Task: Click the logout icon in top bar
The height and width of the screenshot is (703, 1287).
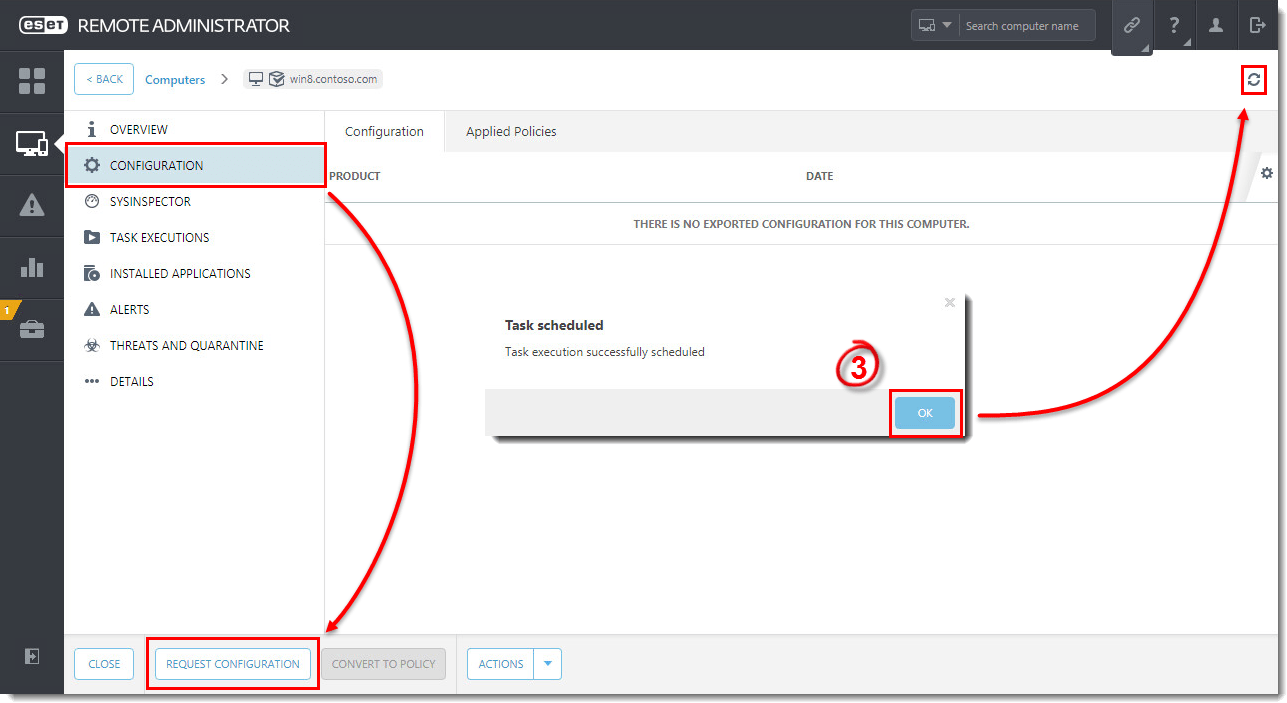Action: 1257,26
